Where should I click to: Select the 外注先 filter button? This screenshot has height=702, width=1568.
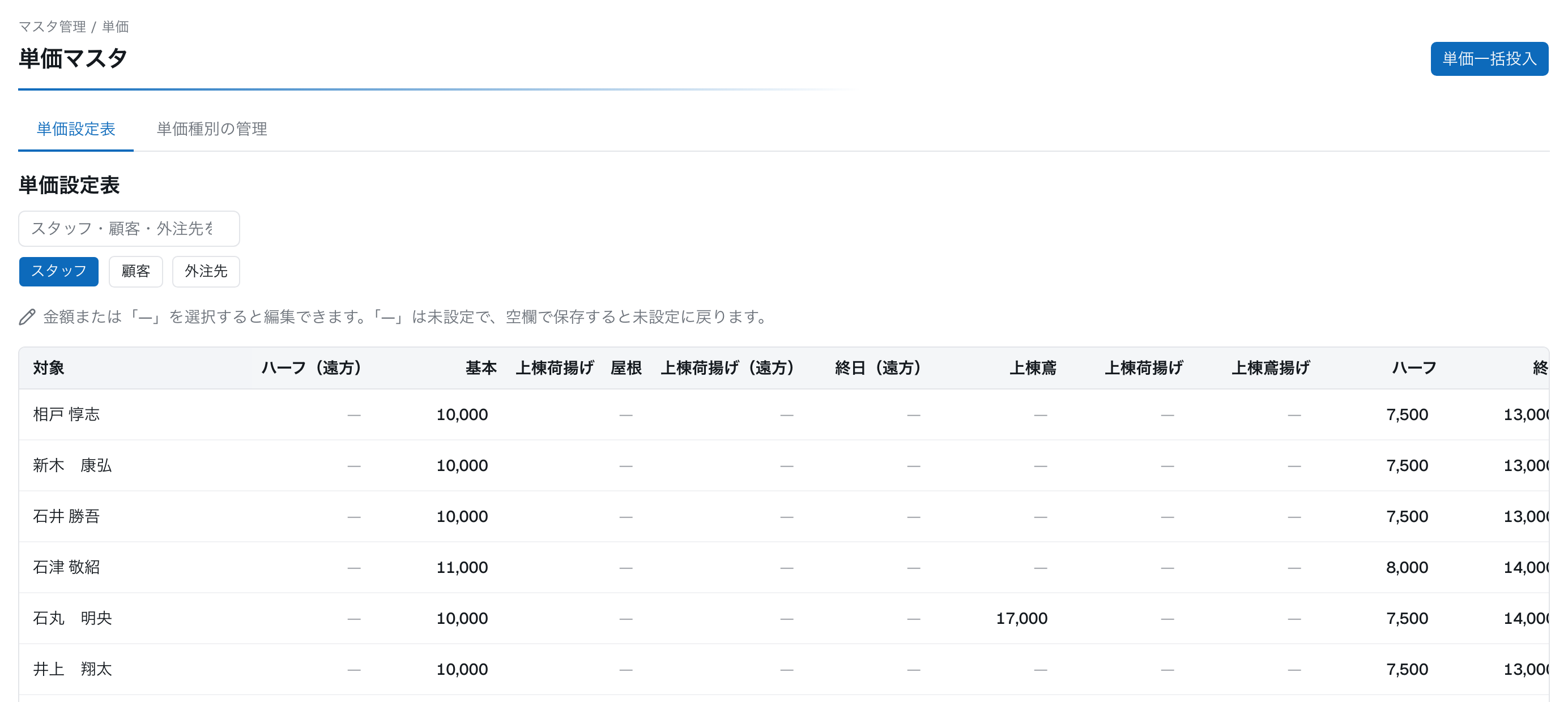pos(206,271)
